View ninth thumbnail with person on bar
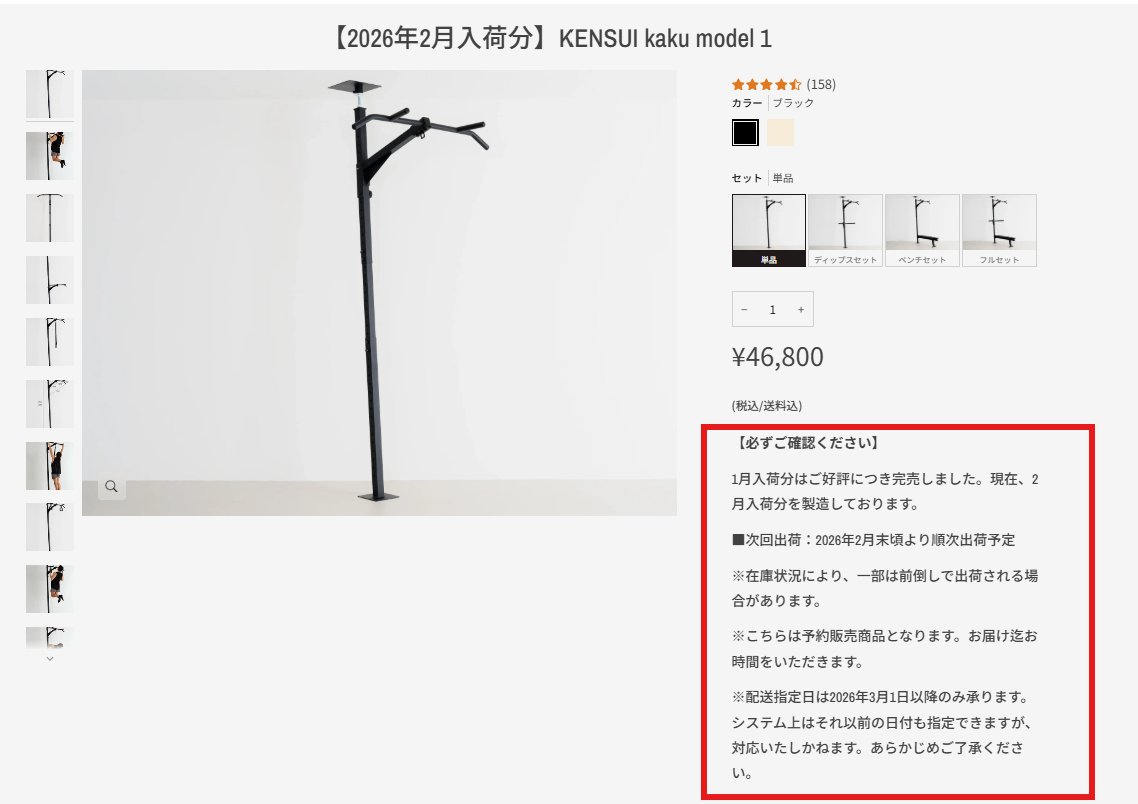The width and height of the screenshot is (1138, 804). (49, 589)
